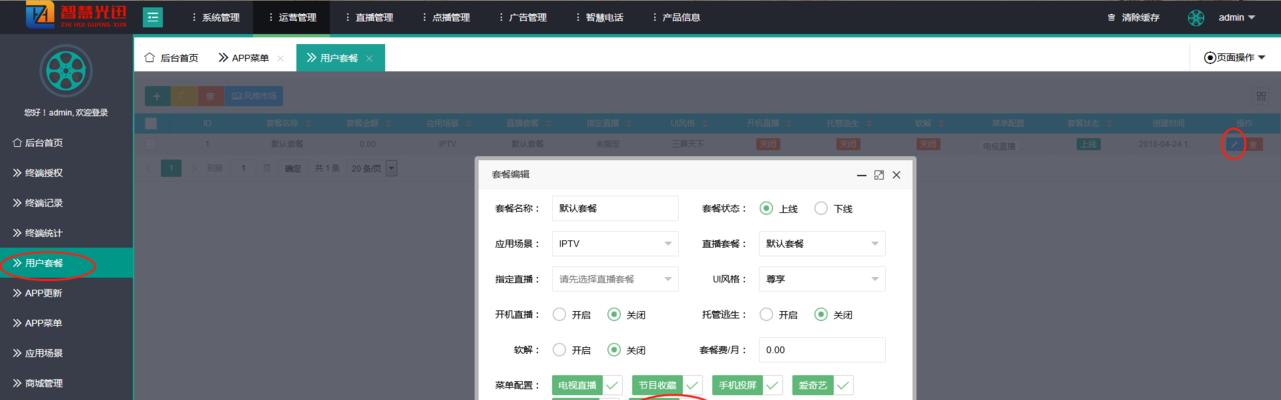Open 系统管理 top menu

(x=215, y=17)
